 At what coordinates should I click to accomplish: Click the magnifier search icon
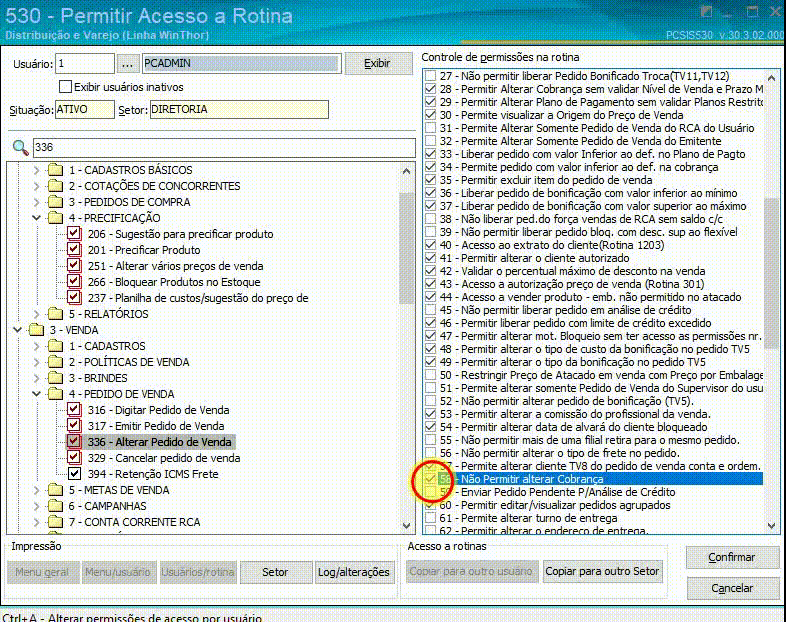20,147
